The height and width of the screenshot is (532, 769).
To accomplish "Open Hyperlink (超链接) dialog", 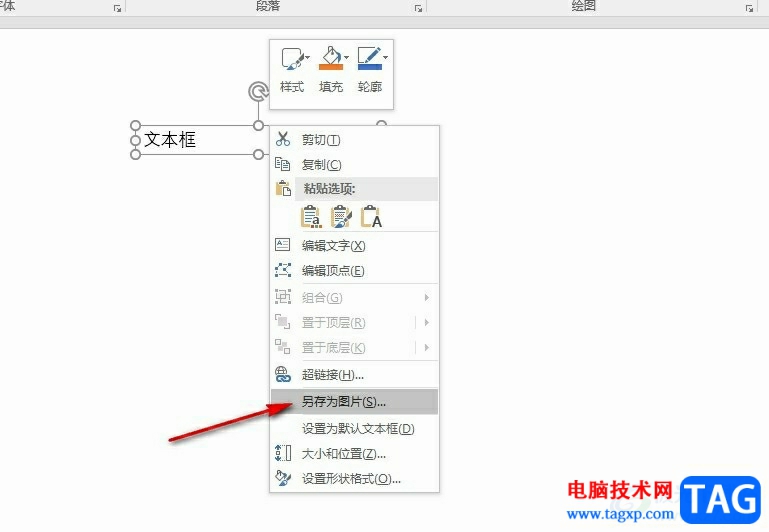I will click(x=354, y=375).
